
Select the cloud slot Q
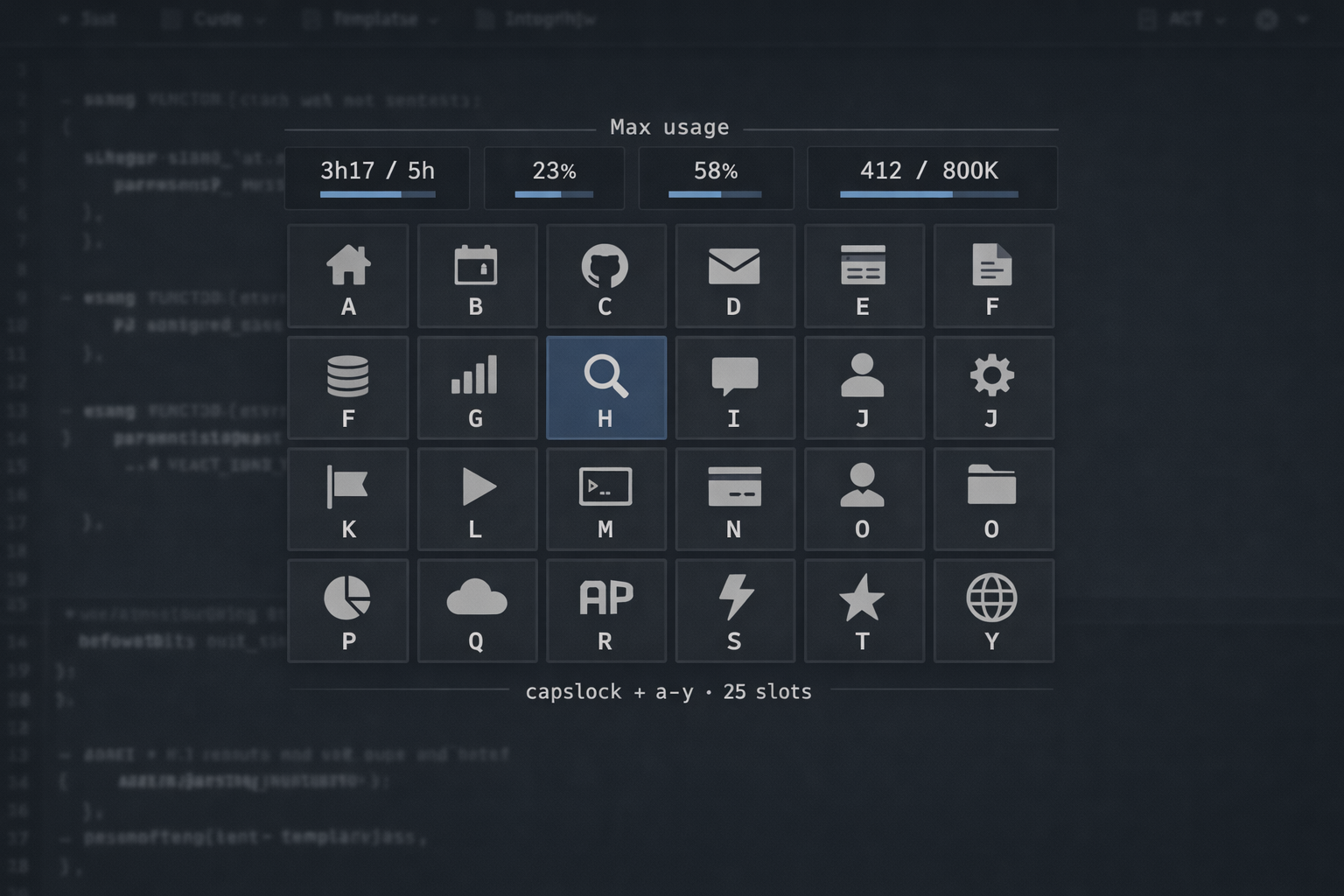point(476,611)
